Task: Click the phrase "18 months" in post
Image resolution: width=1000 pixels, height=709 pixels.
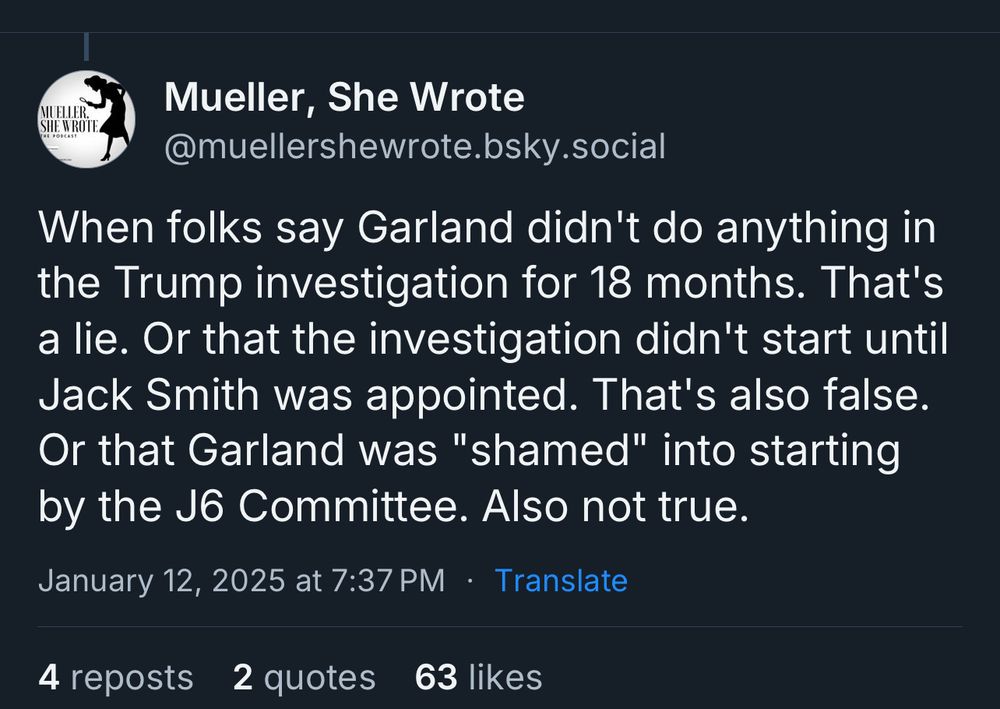Action: (693, 283)
